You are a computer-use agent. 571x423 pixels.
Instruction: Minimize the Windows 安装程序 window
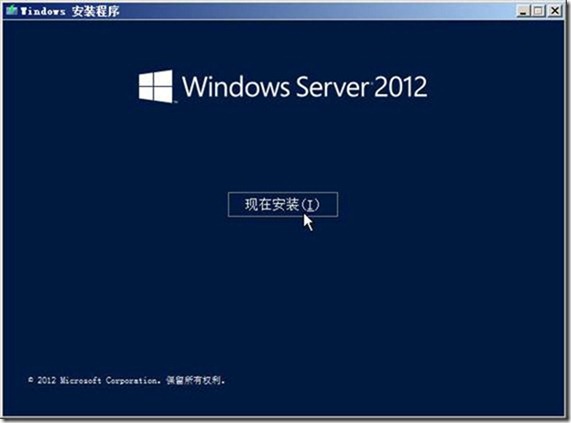pos(523,11)
